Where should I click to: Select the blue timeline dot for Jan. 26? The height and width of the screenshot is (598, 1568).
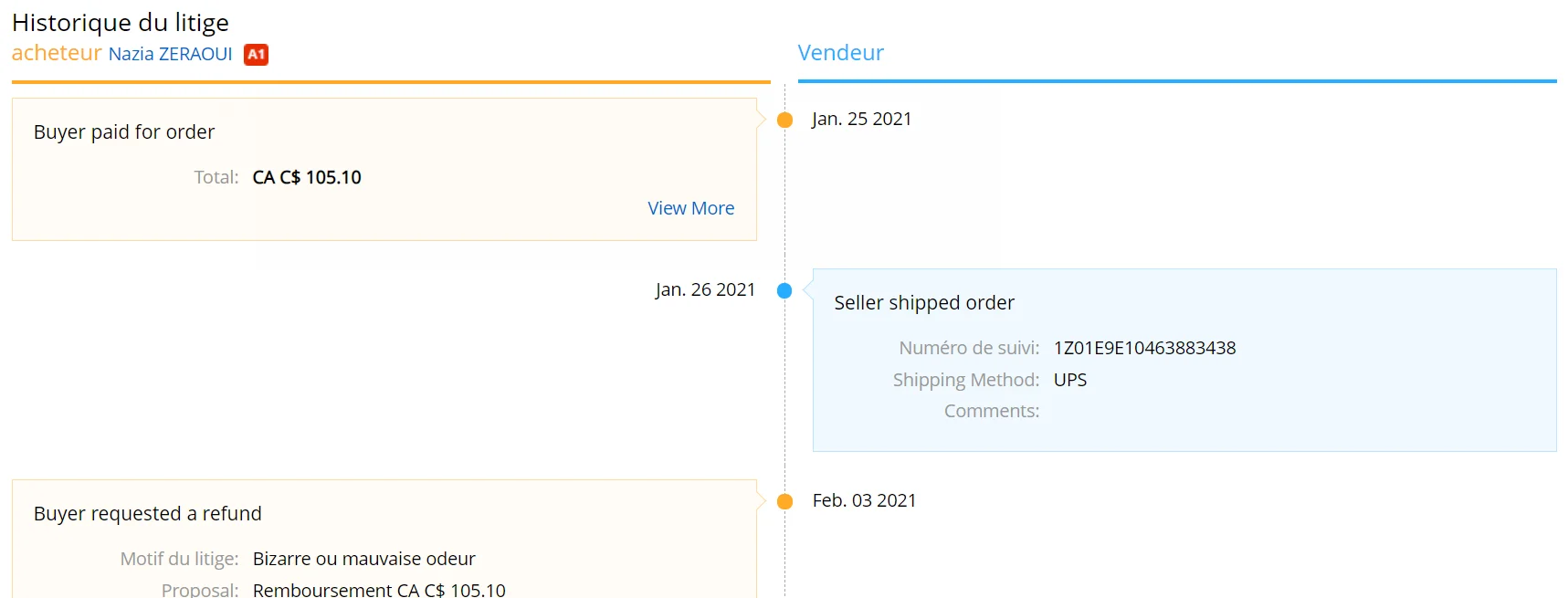pyautogui.click(x=784, y=291)
